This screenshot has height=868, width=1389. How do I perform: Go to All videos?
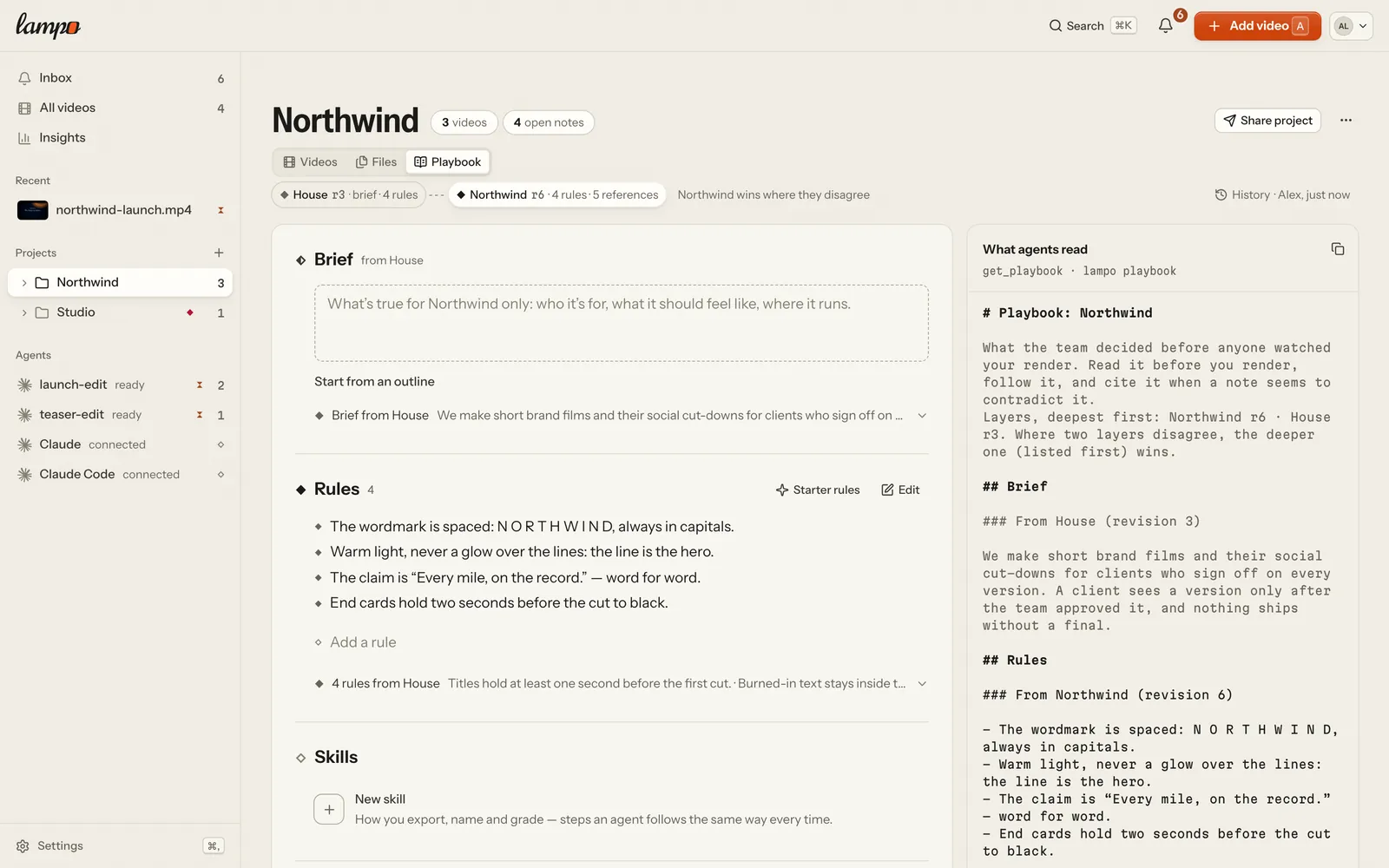click(121, 108)
